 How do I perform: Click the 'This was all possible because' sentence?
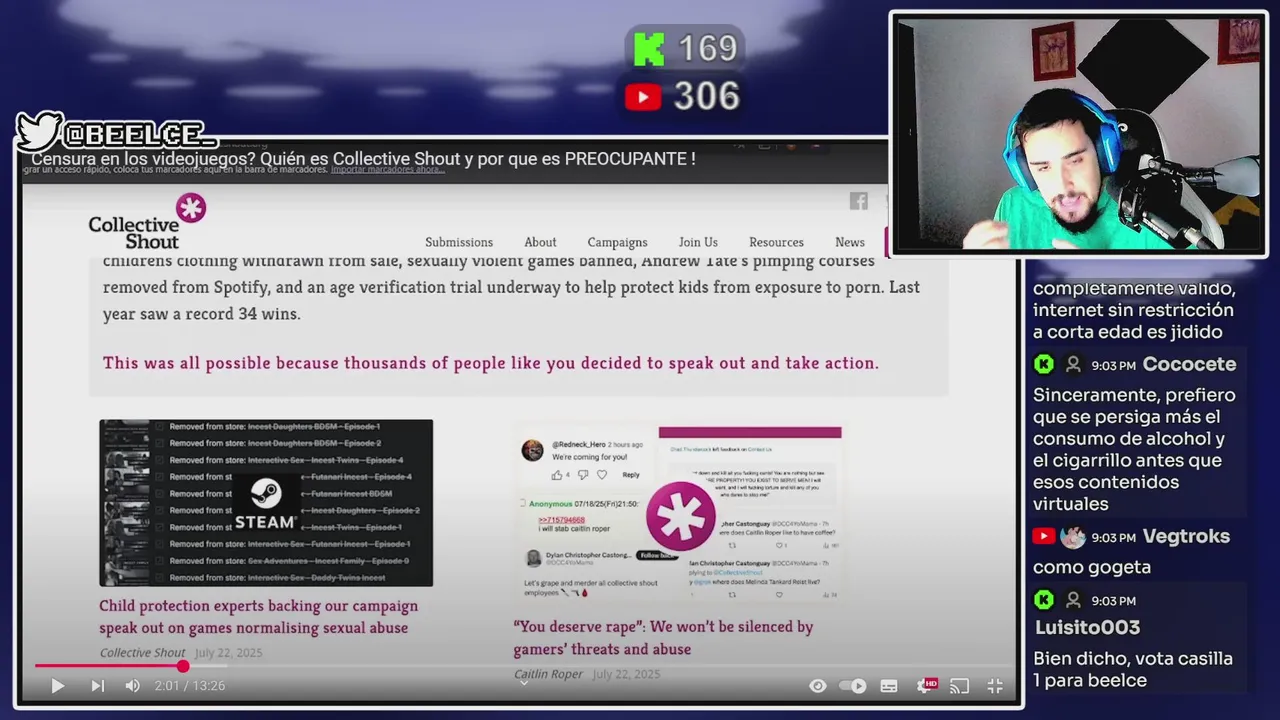point(491,363)
